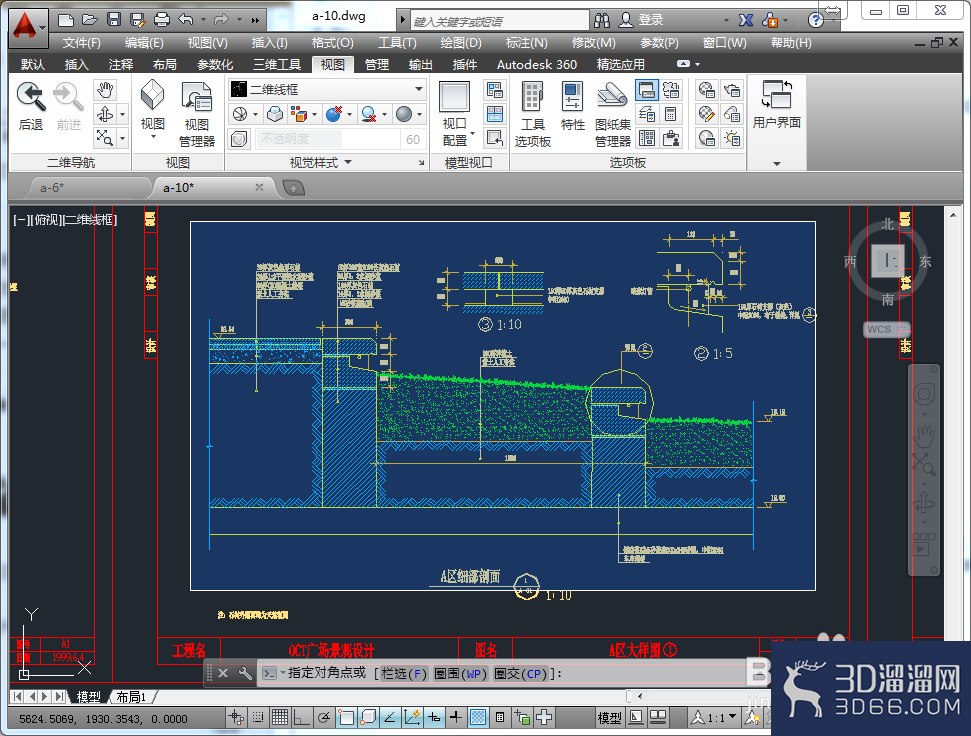This screenshot has height=736, width=971.
Task: Open the 绘图(D) menu
Action: tap(461, 43)
